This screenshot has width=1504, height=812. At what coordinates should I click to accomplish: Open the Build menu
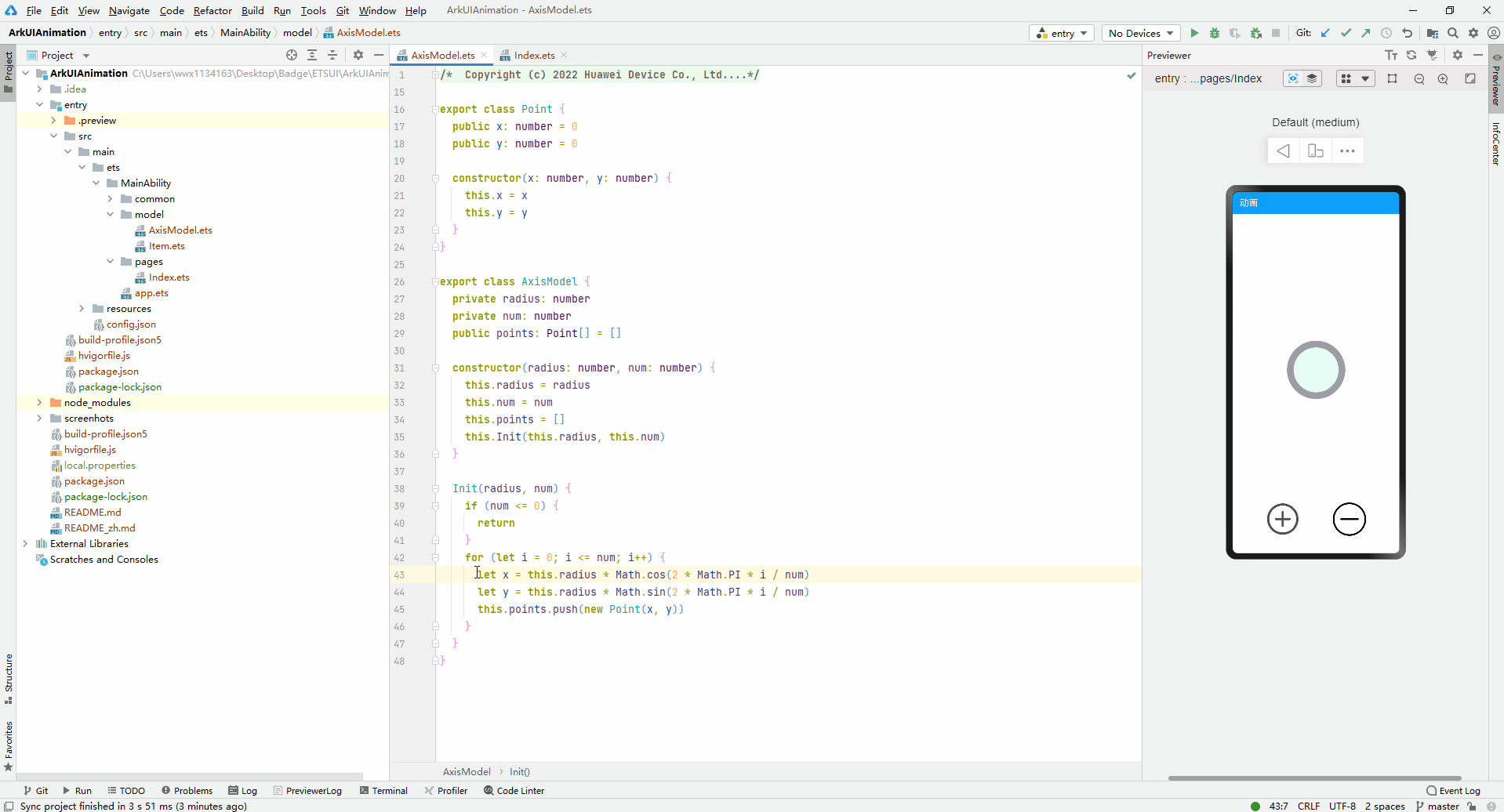252,10
